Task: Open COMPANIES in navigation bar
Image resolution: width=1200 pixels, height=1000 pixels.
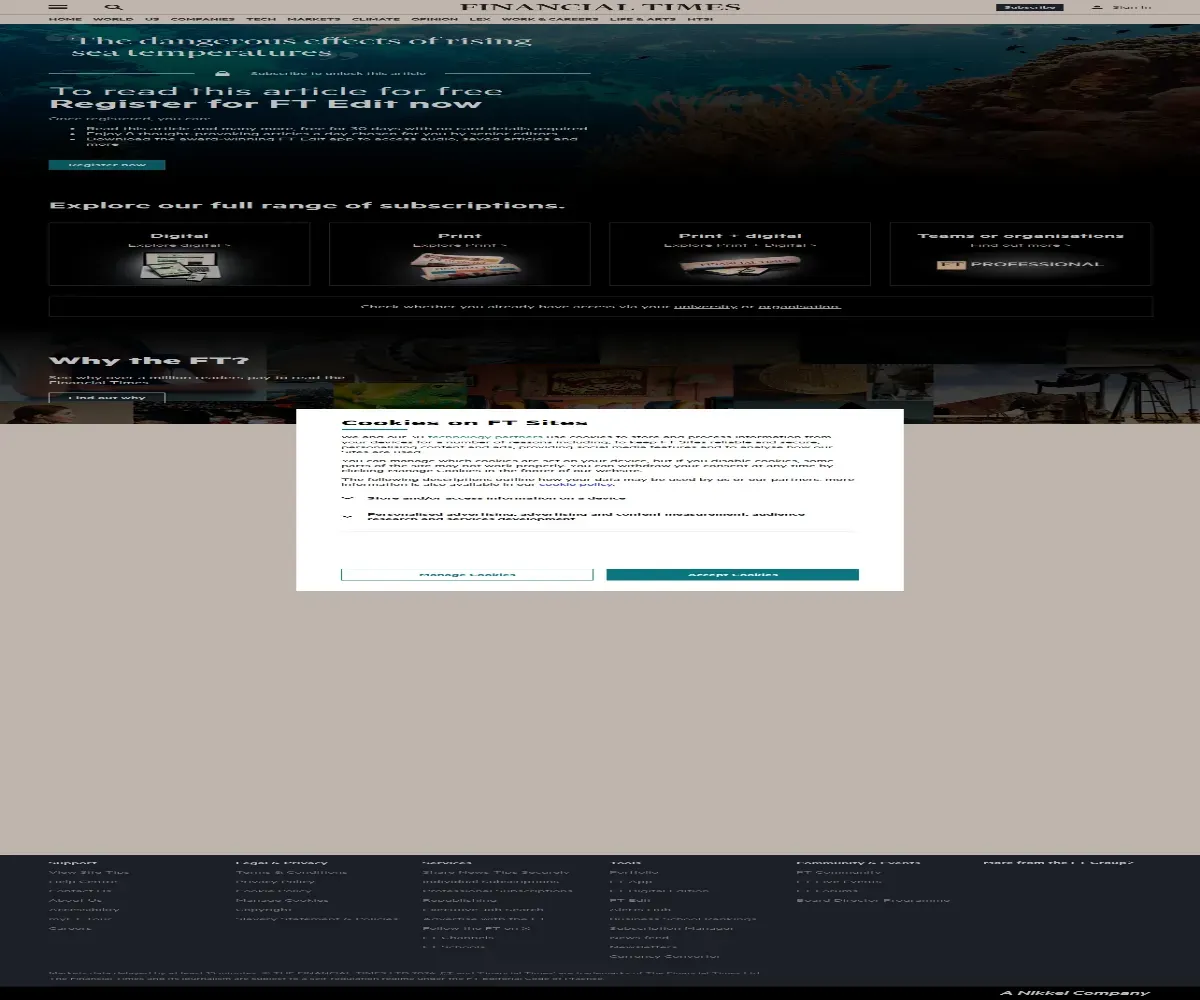Action: tap(203, 19)
